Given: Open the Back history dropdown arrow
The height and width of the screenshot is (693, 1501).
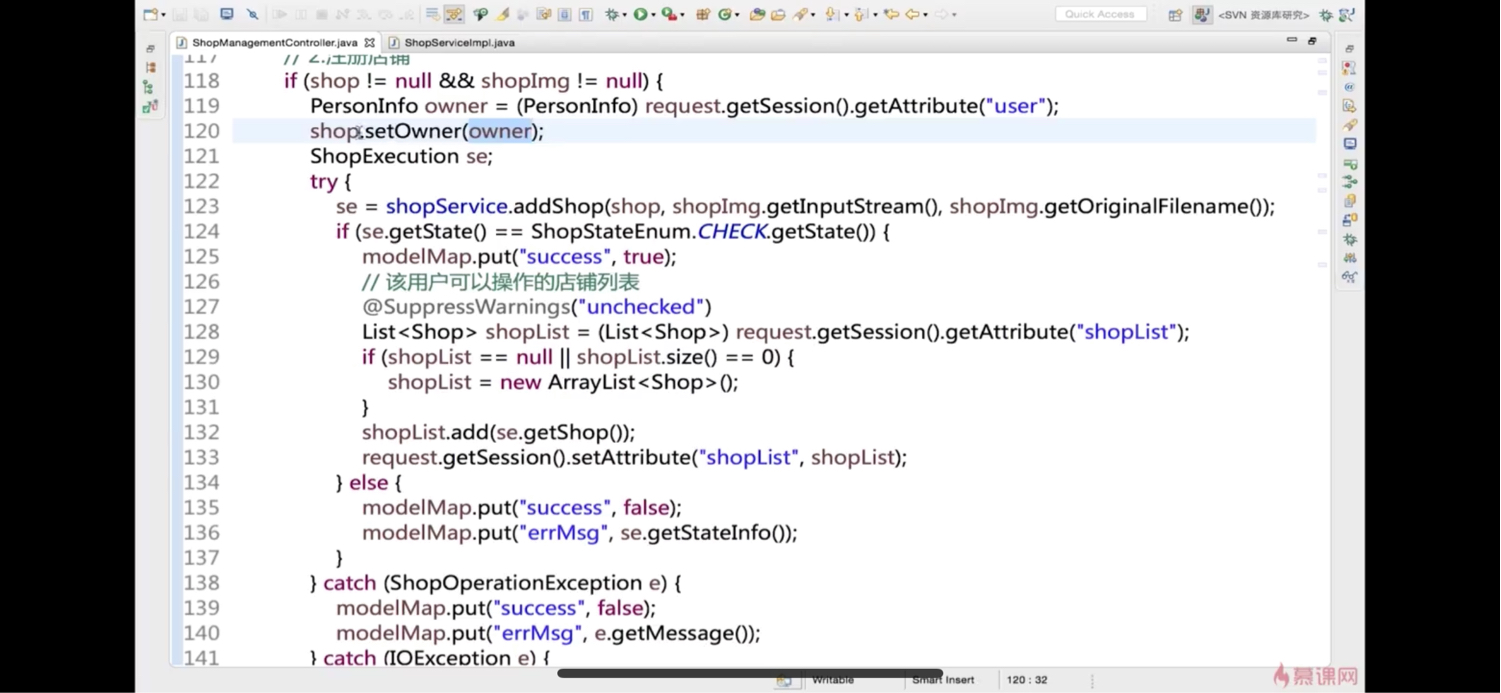Looking at the screenshot, I should 925,15.
